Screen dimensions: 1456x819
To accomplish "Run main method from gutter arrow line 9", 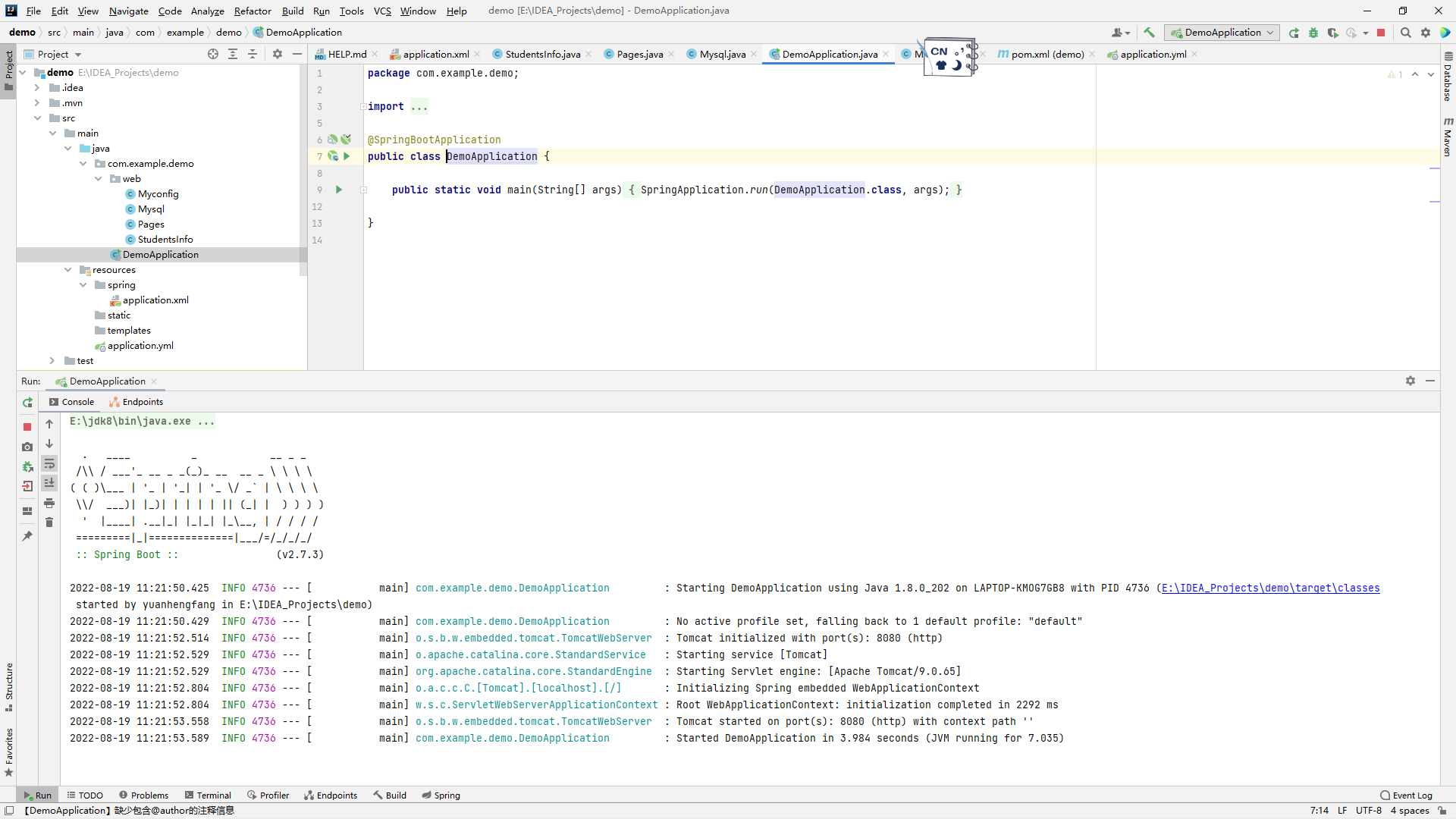I will pyautogui.click(x=339, y=190).
